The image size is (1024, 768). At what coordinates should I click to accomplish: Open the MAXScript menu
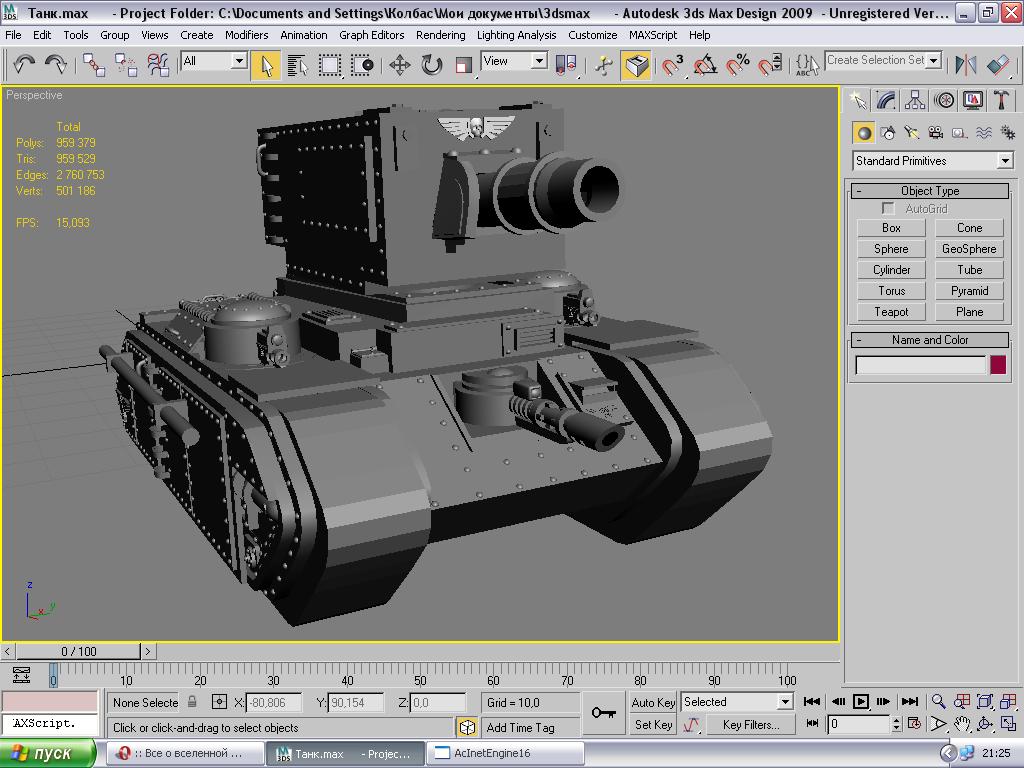(652, 35)
